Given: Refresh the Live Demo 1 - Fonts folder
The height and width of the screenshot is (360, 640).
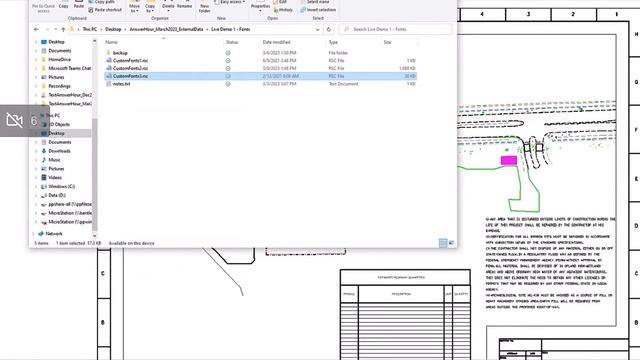Looking at the screenshot, I should [x=329, y=29].
